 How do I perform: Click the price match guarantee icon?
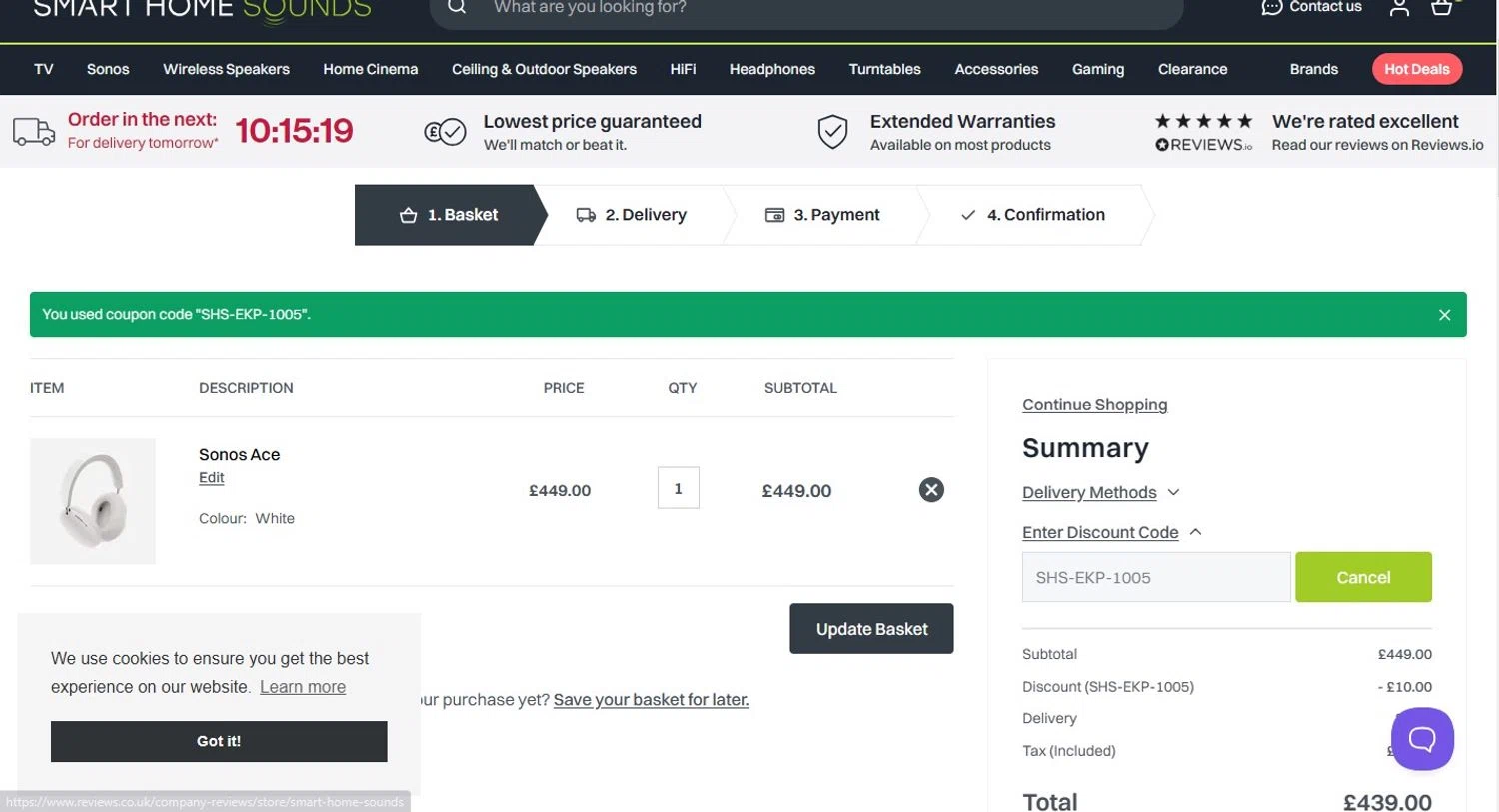pyautogui.click(x=445, y=132)
